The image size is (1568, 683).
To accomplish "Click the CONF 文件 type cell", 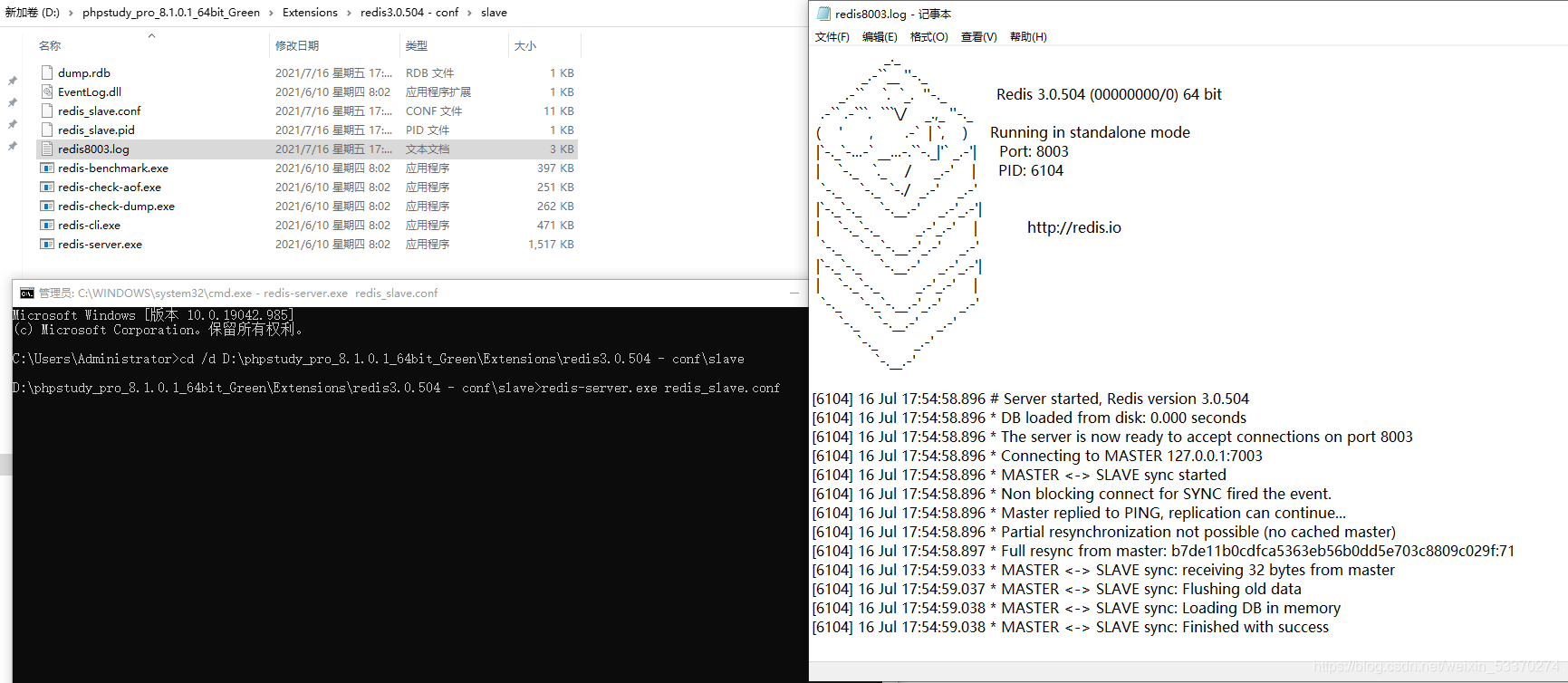I will click(x=434, y=111).
